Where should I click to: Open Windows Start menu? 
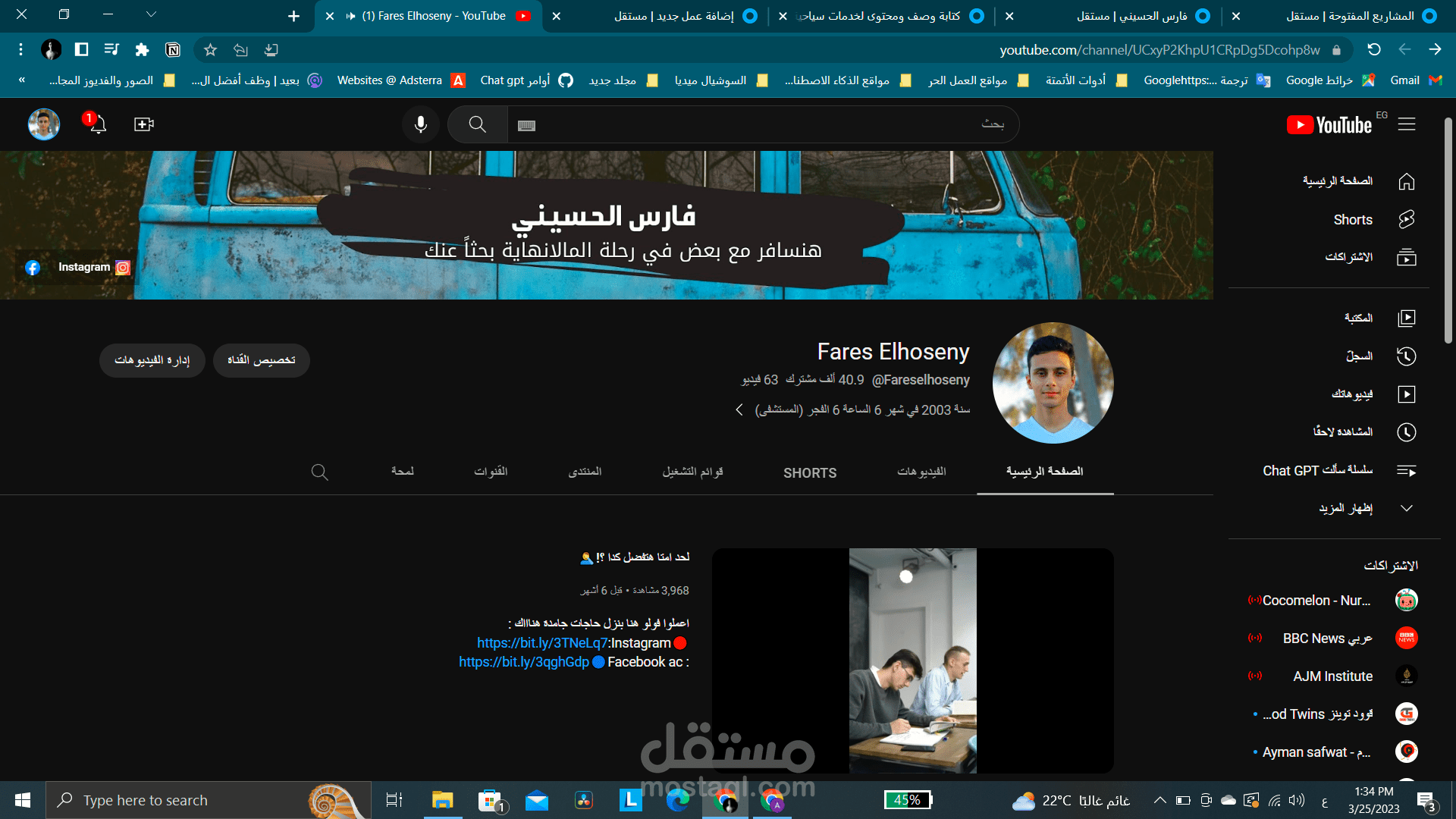(23, 800)
